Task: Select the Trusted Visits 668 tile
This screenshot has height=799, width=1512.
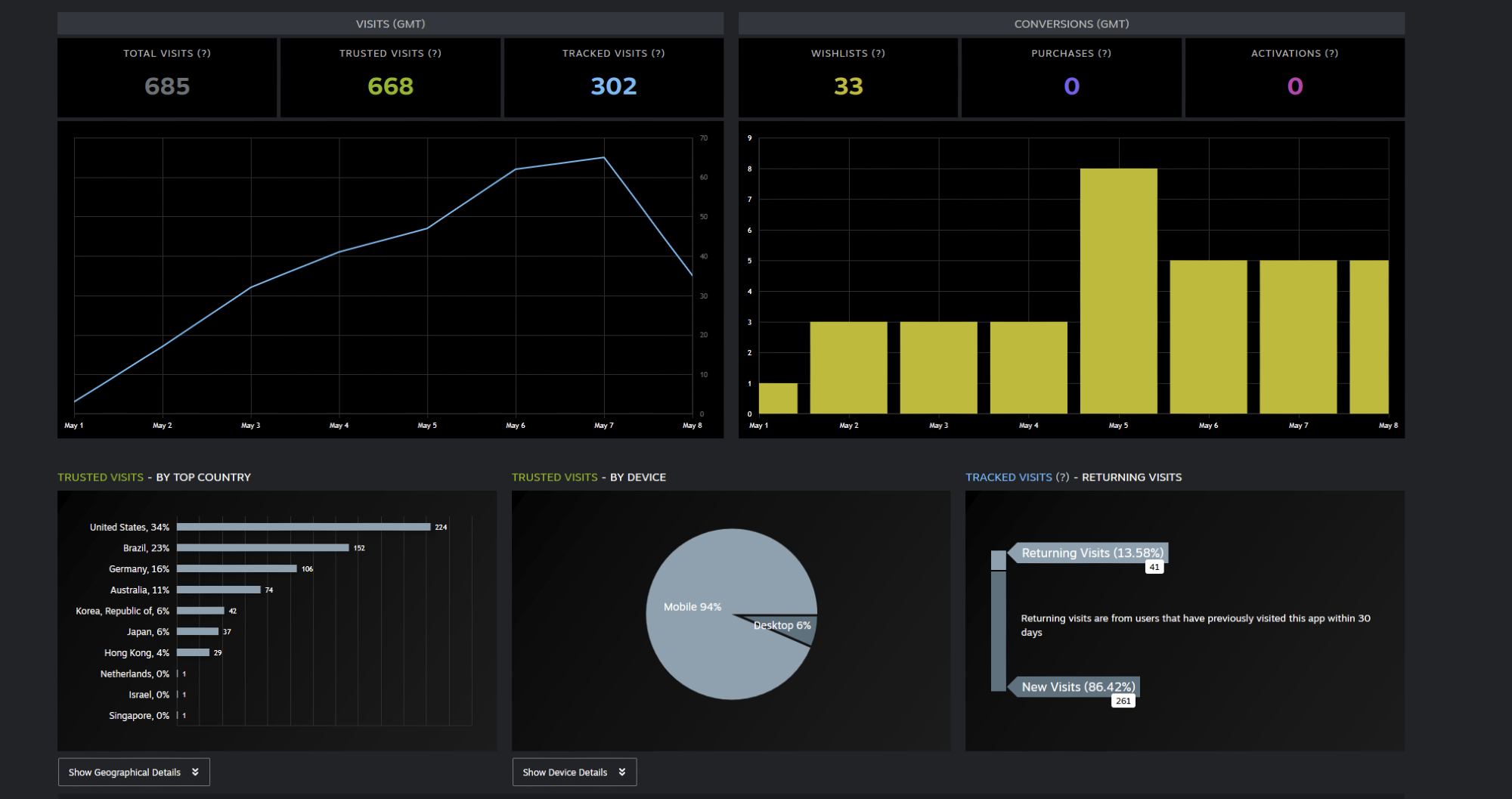Action: coord(390,77)
